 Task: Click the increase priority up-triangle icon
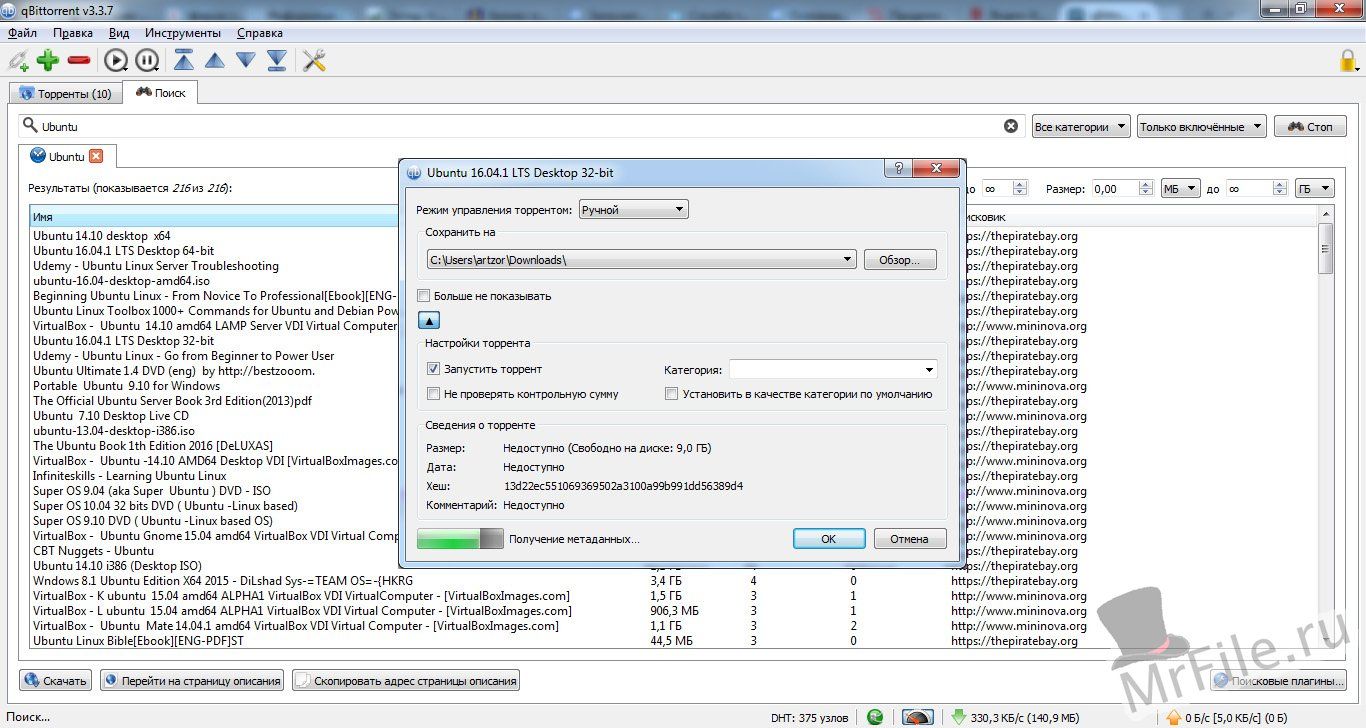click(215, 61)
